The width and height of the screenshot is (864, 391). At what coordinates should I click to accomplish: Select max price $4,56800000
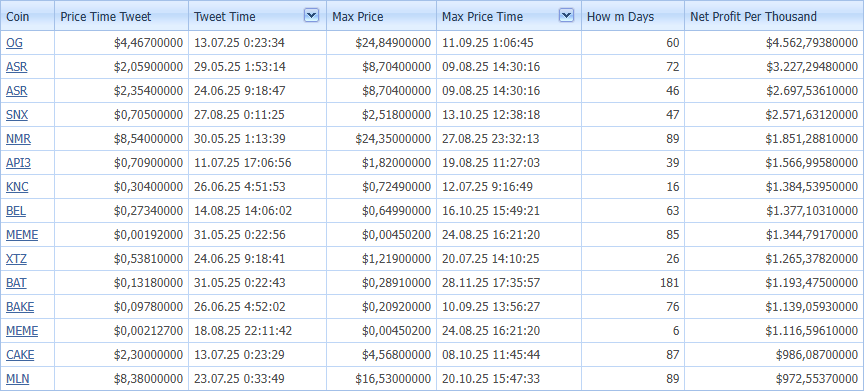[381, 355]
